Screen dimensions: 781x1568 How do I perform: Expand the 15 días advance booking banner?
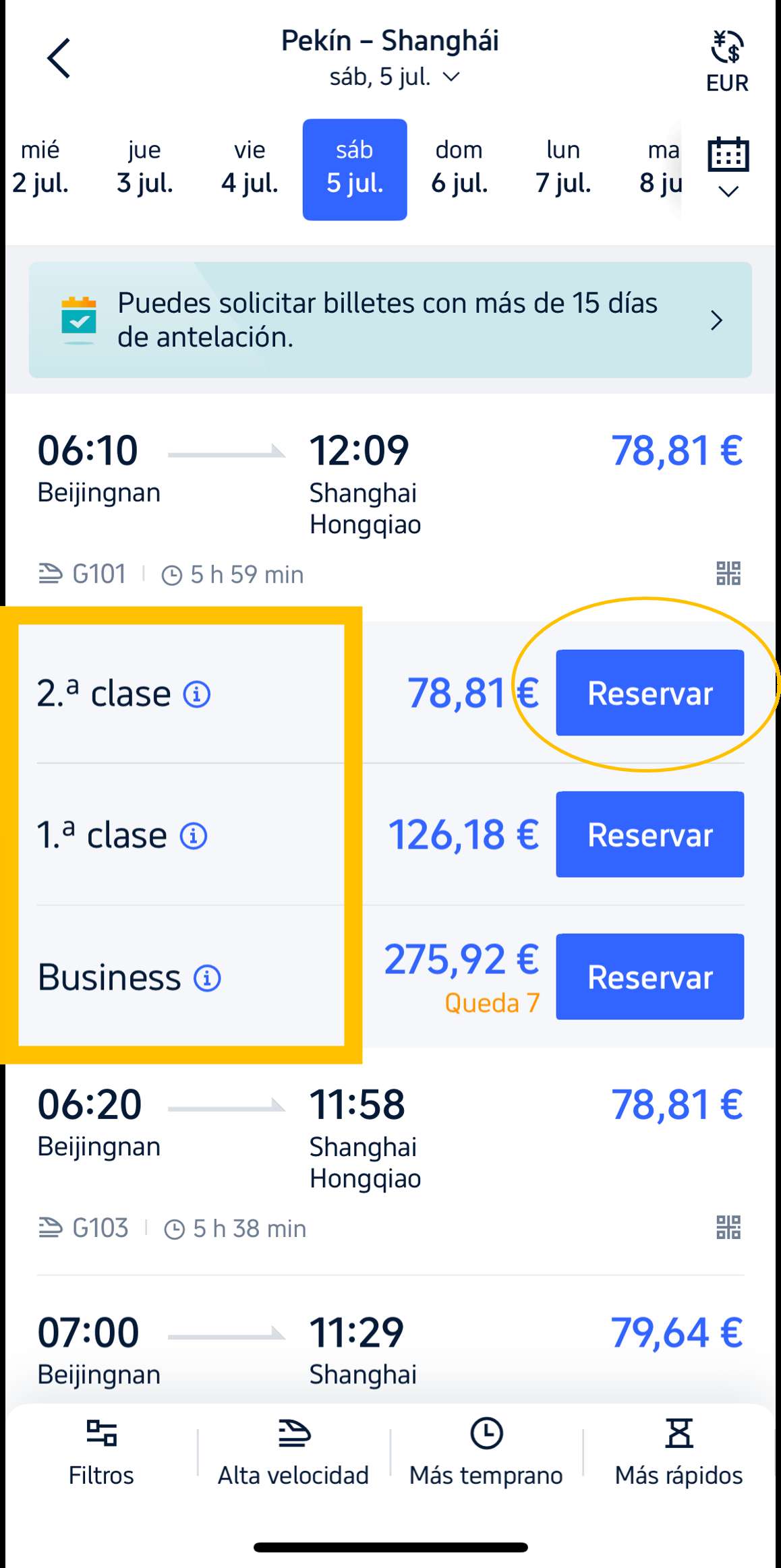(x=390, y=320)
